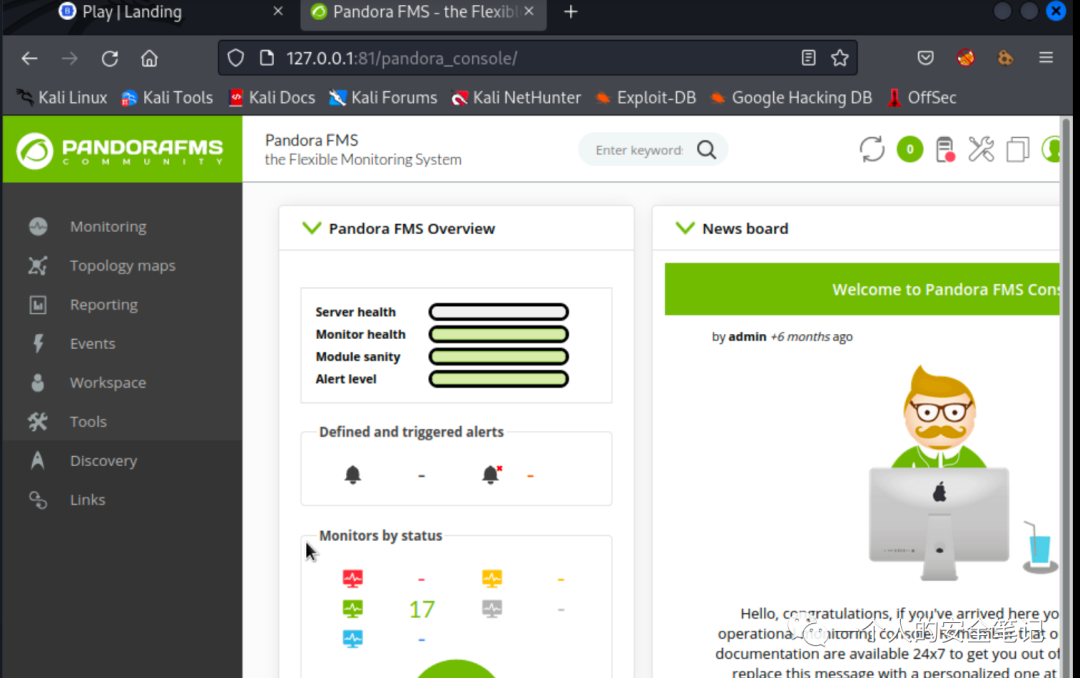This screenshot has width=1080, height=678.
Task: Click the Reporting chart icon
Action: (x=38, y=305)
